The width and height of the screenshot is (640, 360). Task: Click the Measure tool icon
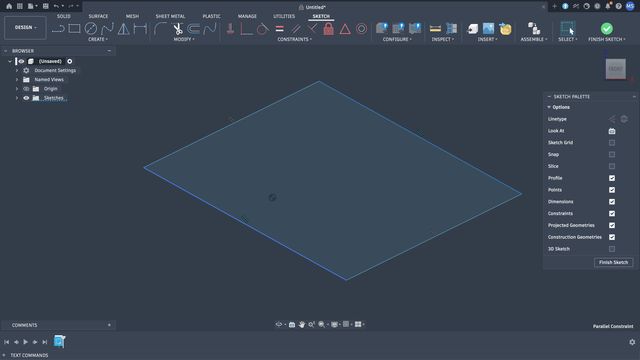point(435,29)
